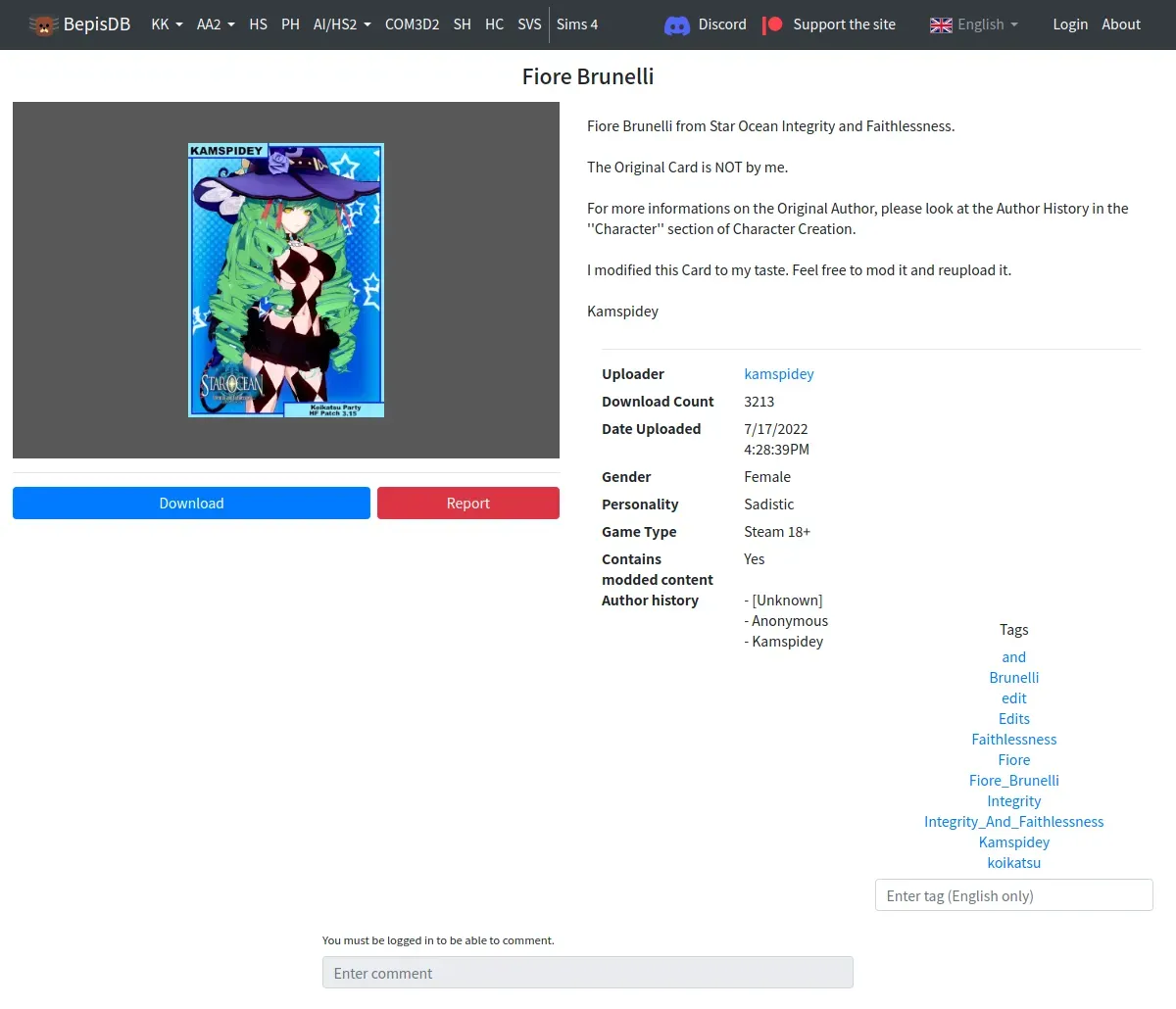Viewport: 1176px width, 1009px height.
Task: Open the SH section
Action: coord(463,24)
